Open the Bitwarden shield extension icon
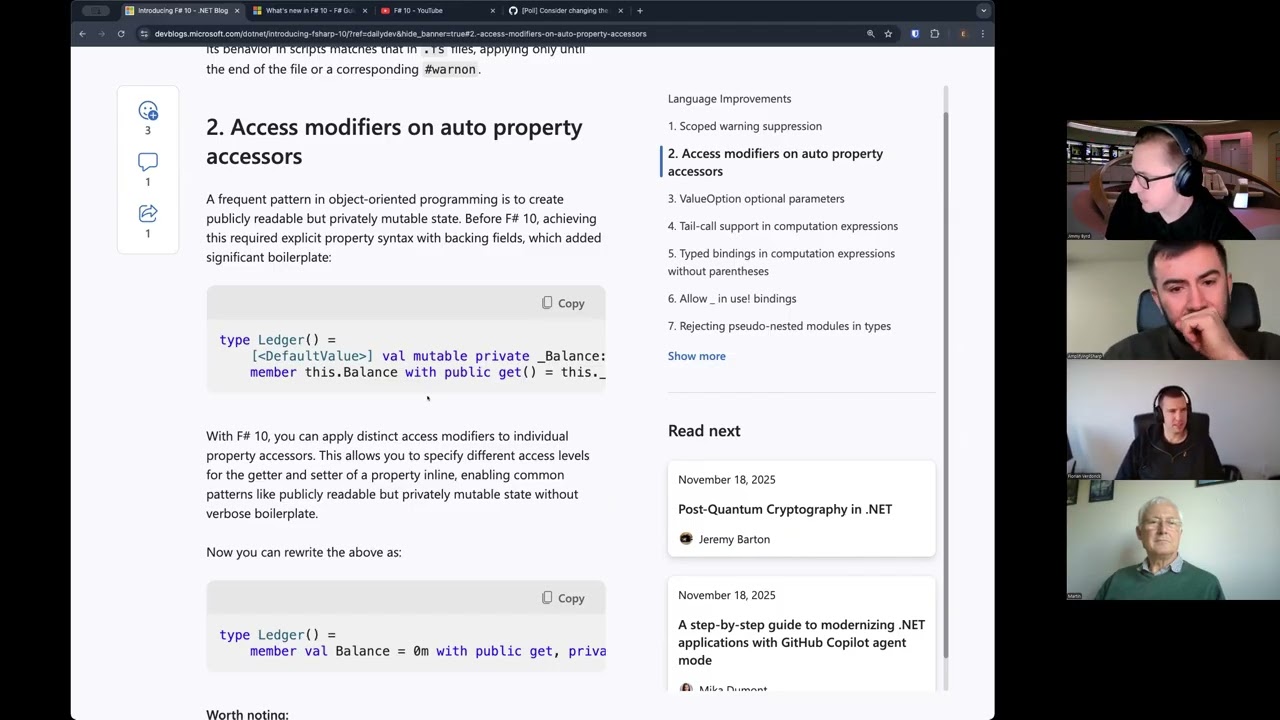The width and height of the screenshot is (1280, 720). (914, 34)
